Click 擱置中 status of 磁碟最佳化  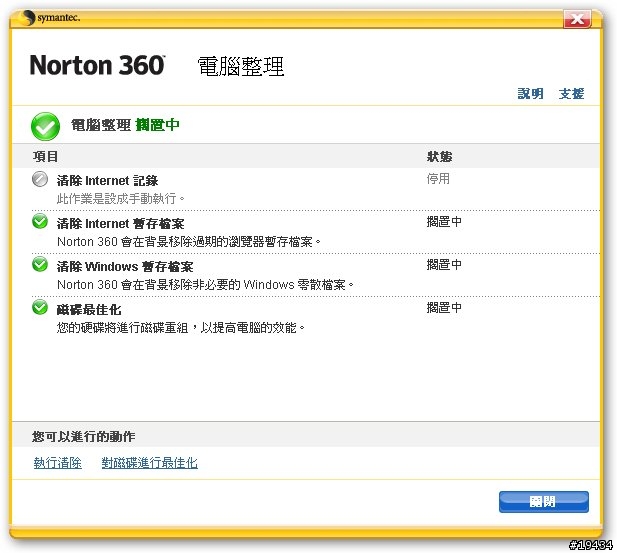(x=444, y=307)
